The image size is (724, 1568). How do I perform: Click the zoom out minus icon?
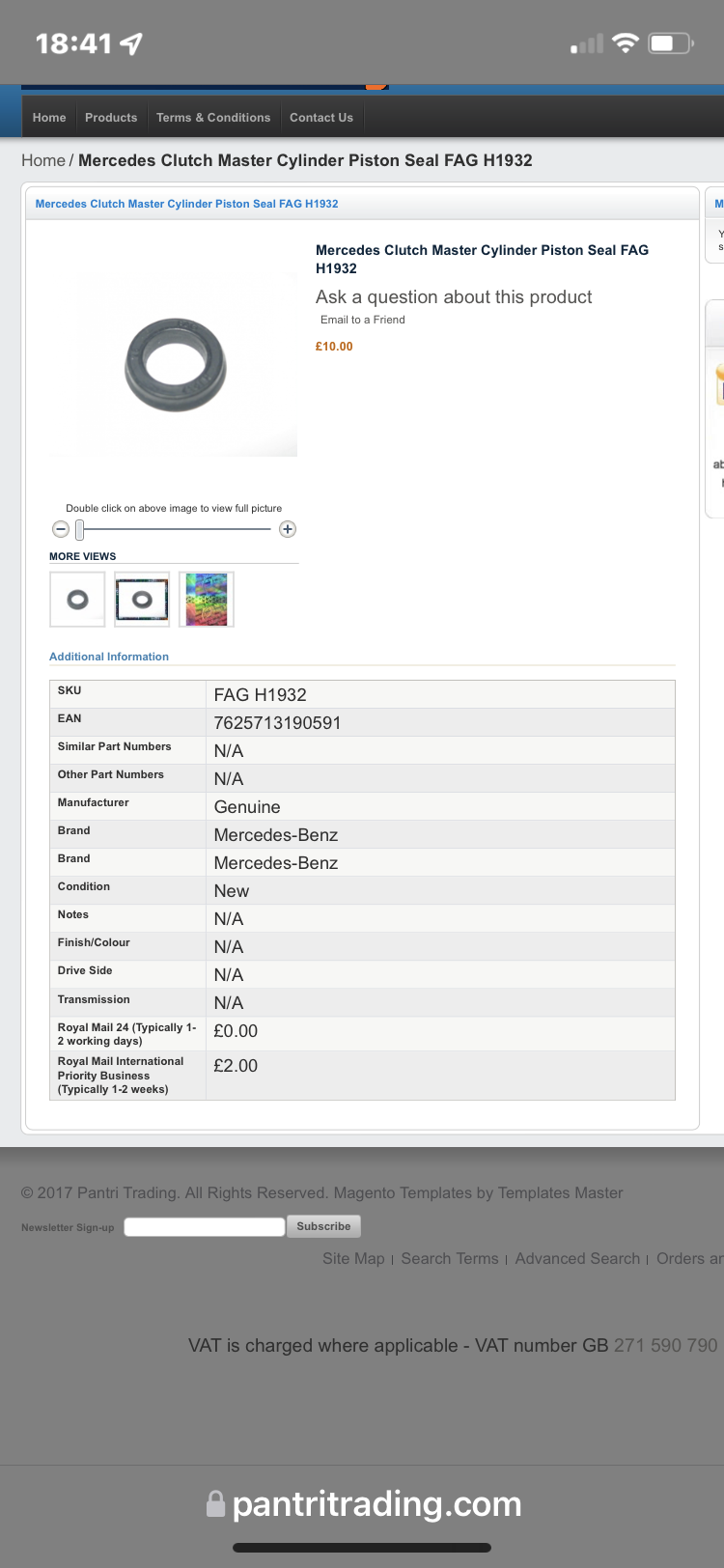tap(61, 529)
